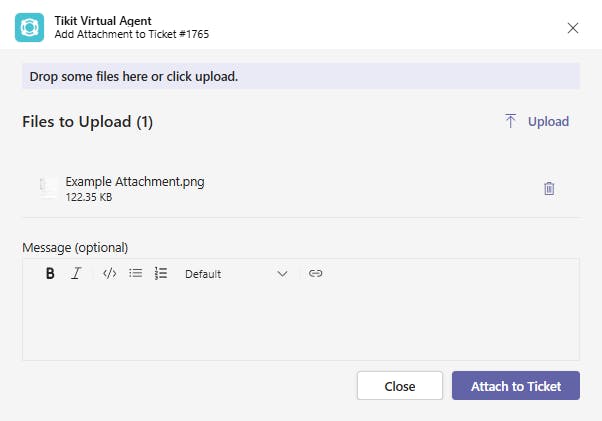
Task: Click the Attach to Ticket button
Action: pyautogui.click(x=515, y=386)
